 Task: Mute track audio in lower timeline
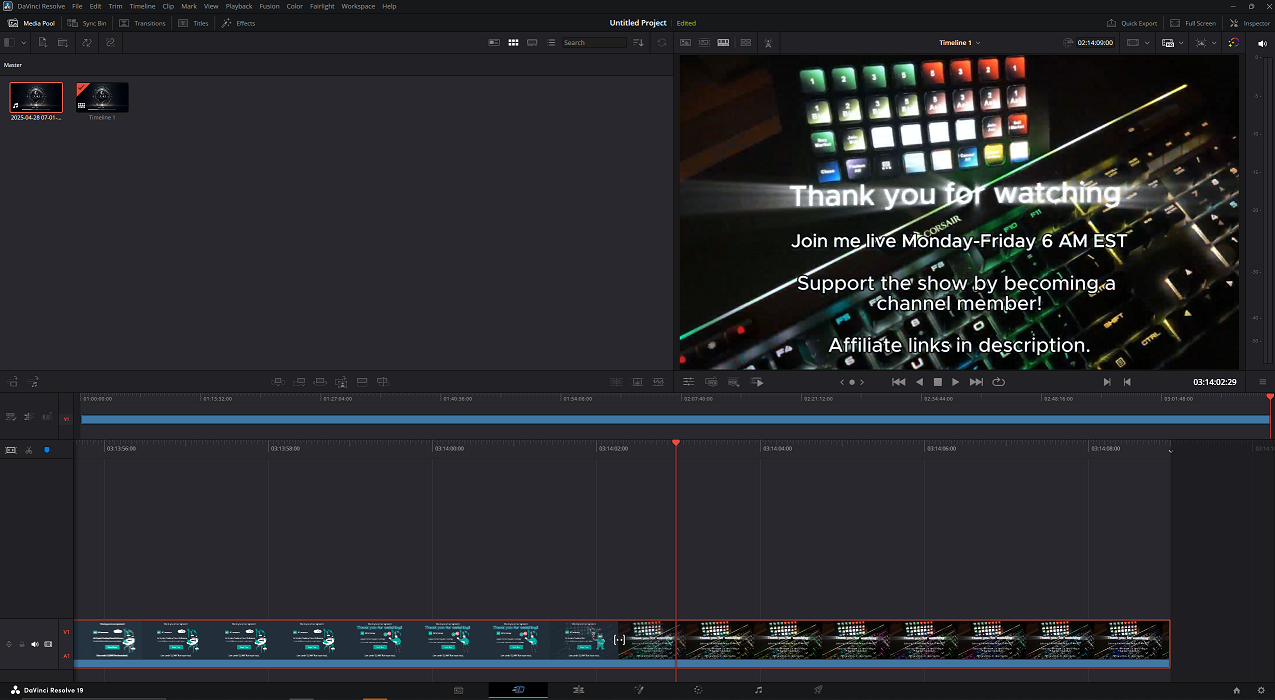[x=34, y=644]
